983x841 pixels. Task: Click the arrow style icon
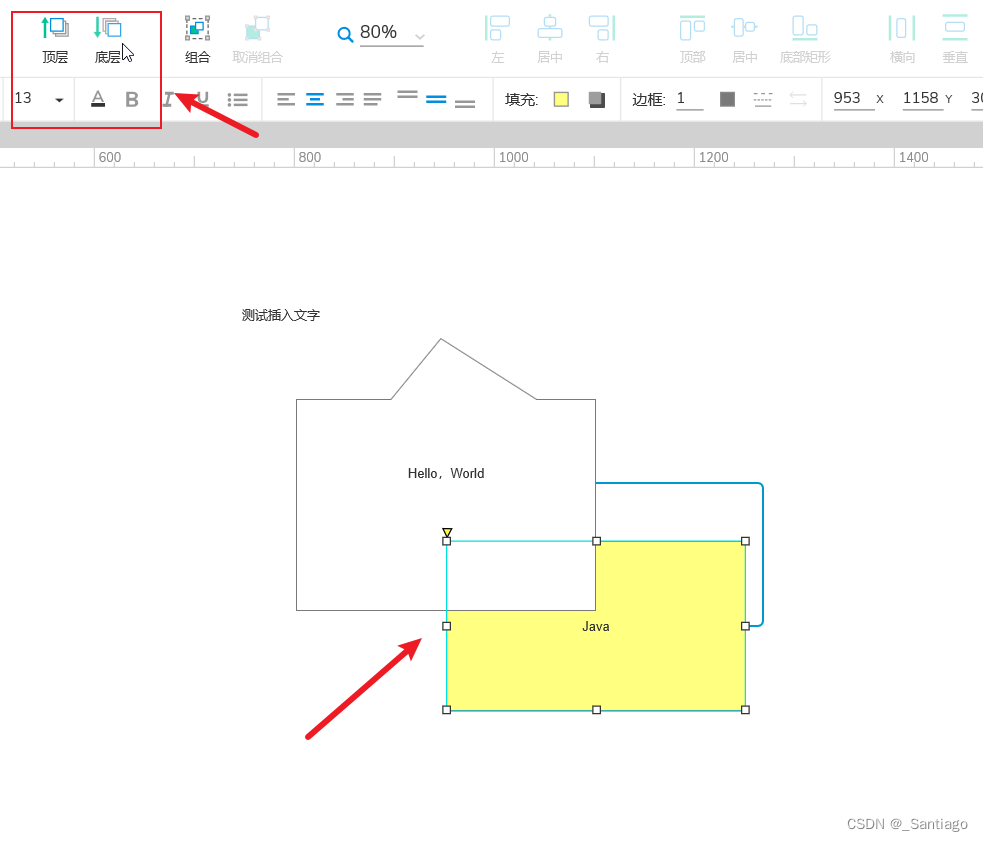[x=798, y=99]
